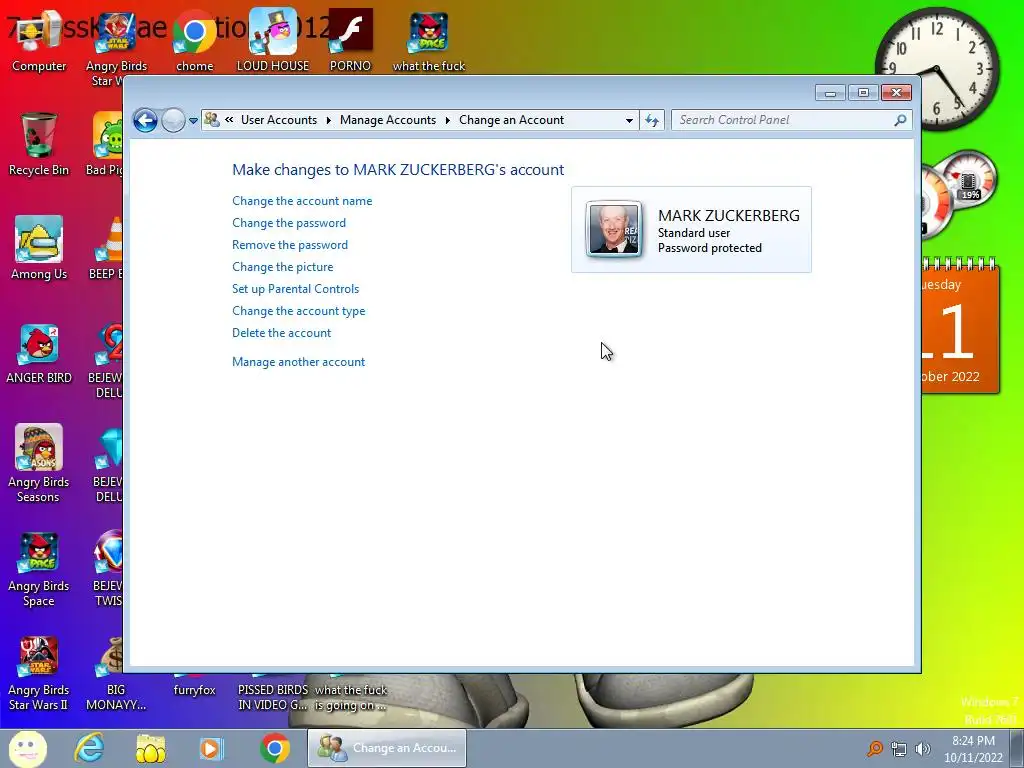The image size is (1024, 768).
Task: Open recent pages dropdown arrow
Action: [193, 121]
